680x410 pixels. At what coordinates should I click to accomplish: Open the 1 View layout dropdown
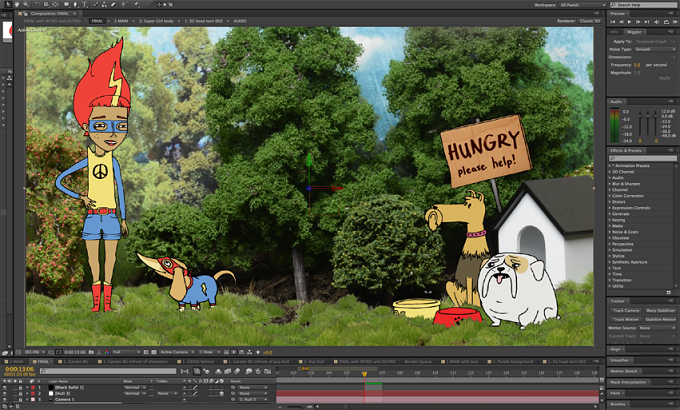(210, 352)
